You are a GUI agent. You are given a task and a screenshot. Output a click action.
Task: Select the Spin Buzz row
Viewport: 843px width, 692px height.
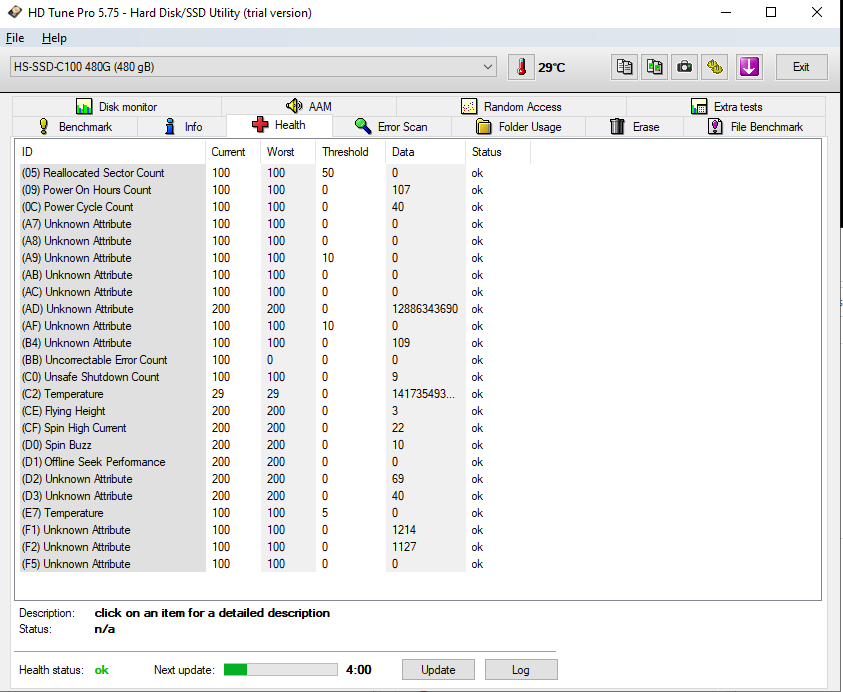273,445
